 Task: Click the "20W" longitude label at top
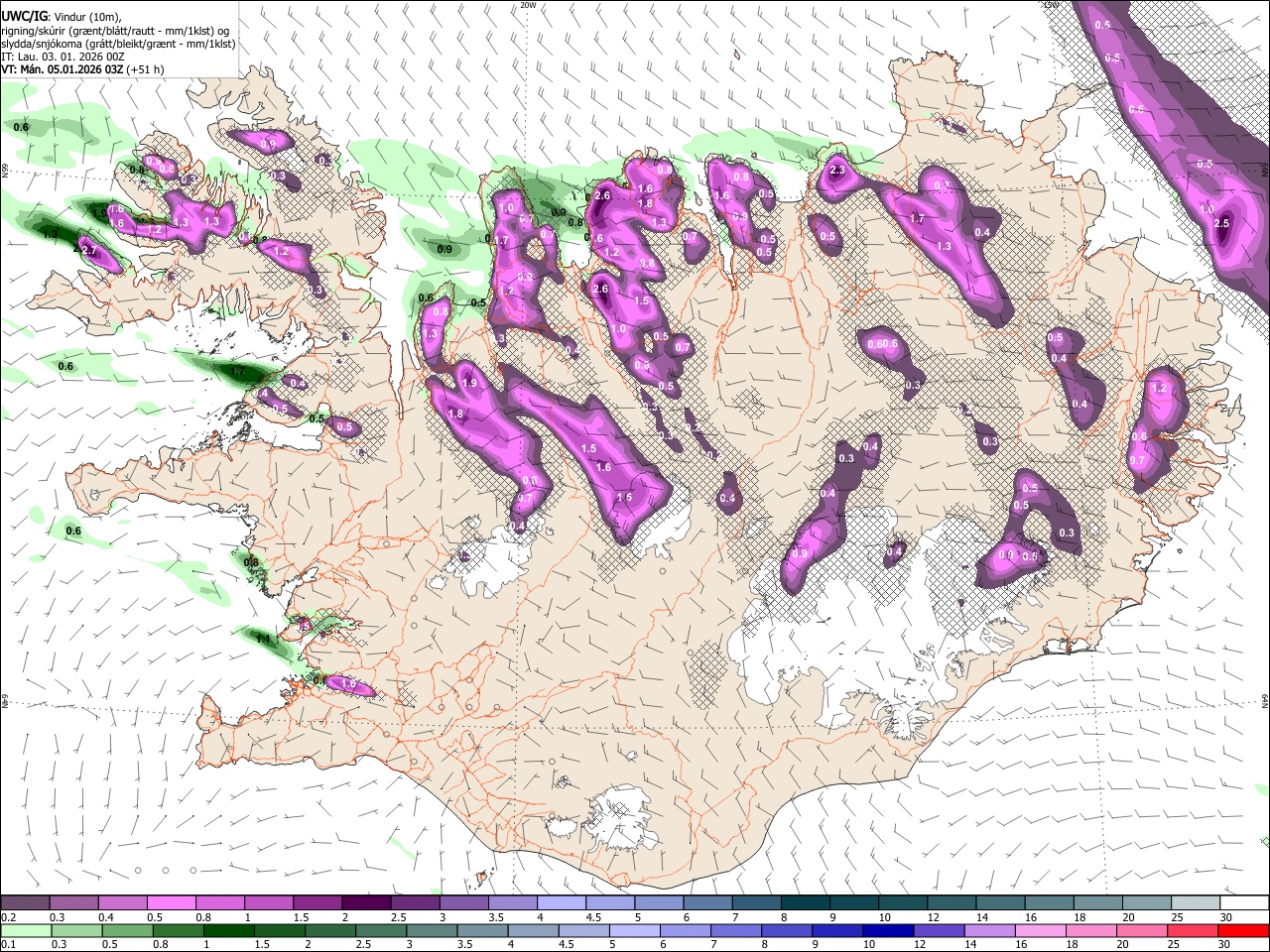point(528,5)
